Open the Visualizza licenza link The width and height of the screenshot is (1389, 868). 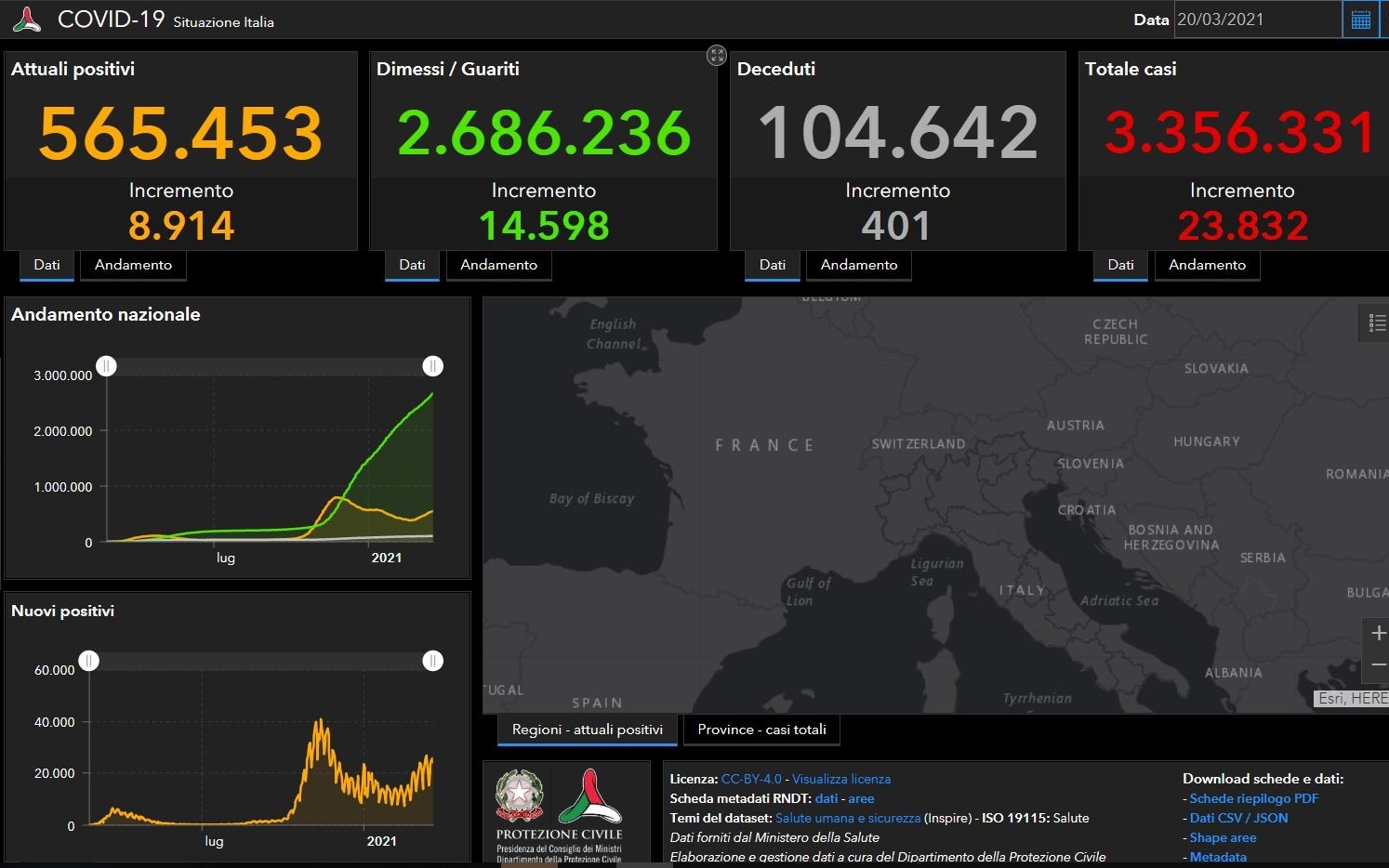[x=841, y=779]
